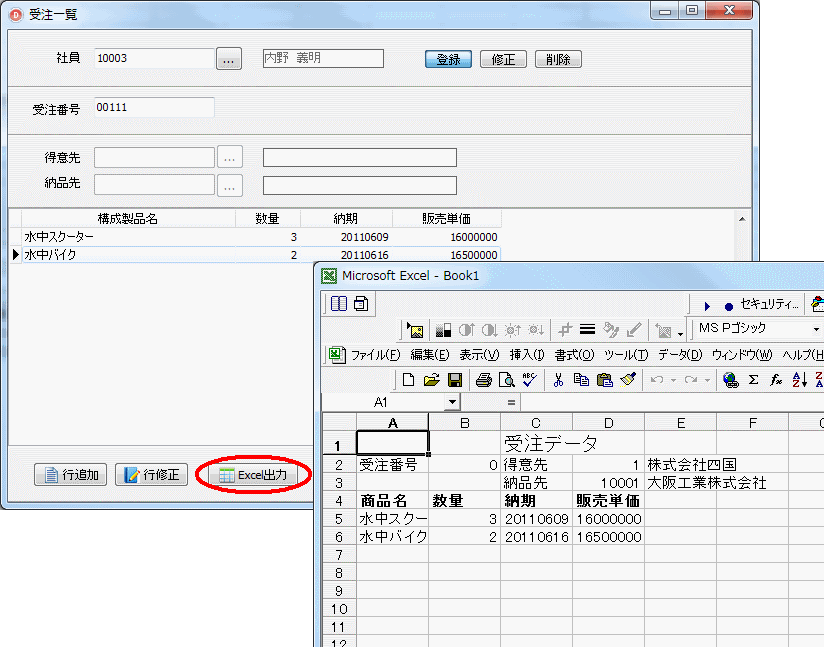Click the 行追加 button

71,474
